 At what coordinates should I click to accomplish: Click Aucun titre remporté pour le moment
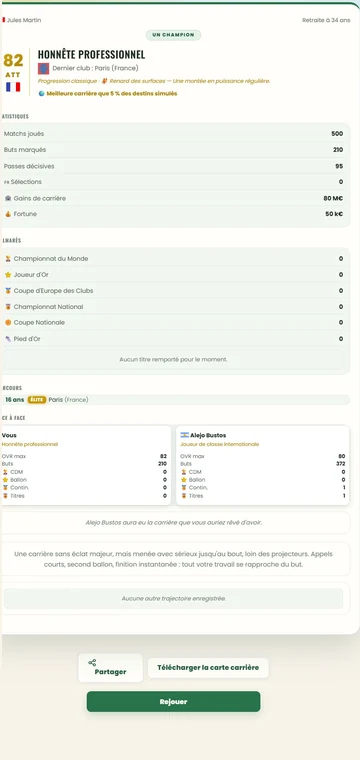[x=173, y=360]
